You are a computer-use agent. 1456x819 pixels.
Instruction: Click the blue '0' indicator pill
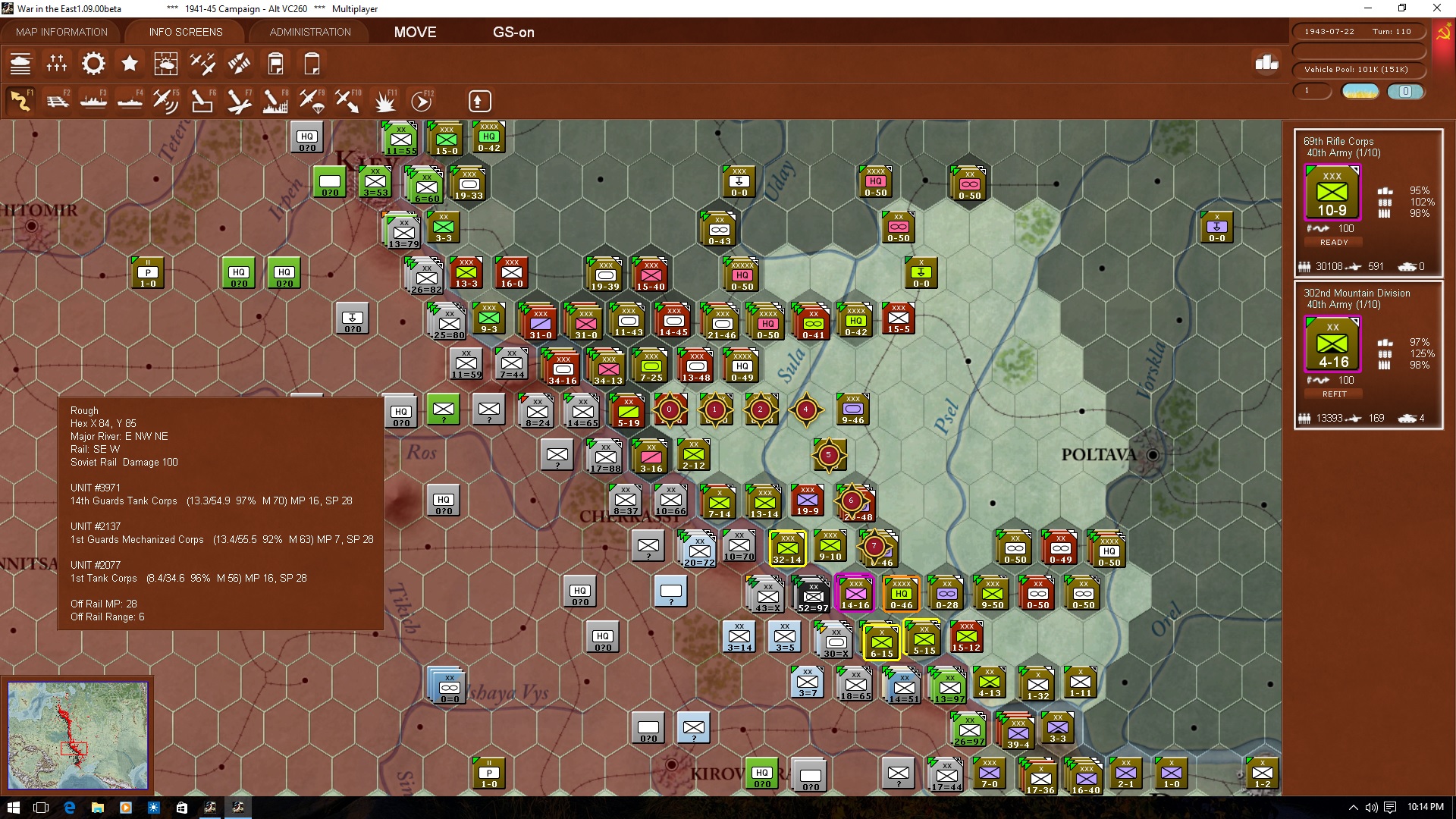[x=1405, y=91]
